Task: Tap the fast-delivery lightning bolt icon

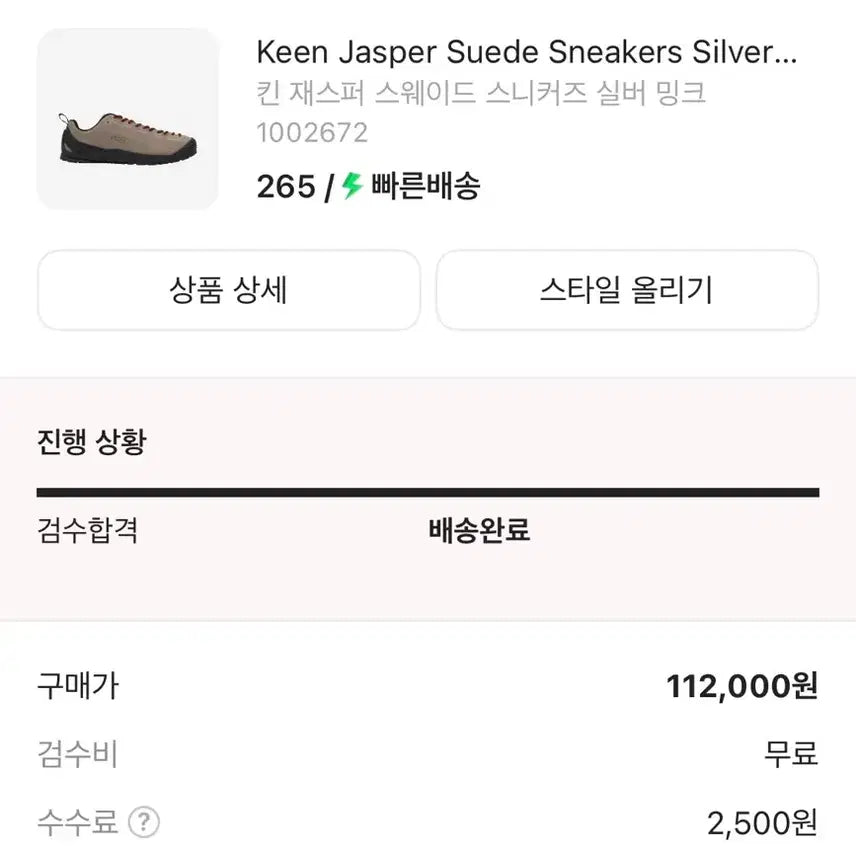Action: 351,186
